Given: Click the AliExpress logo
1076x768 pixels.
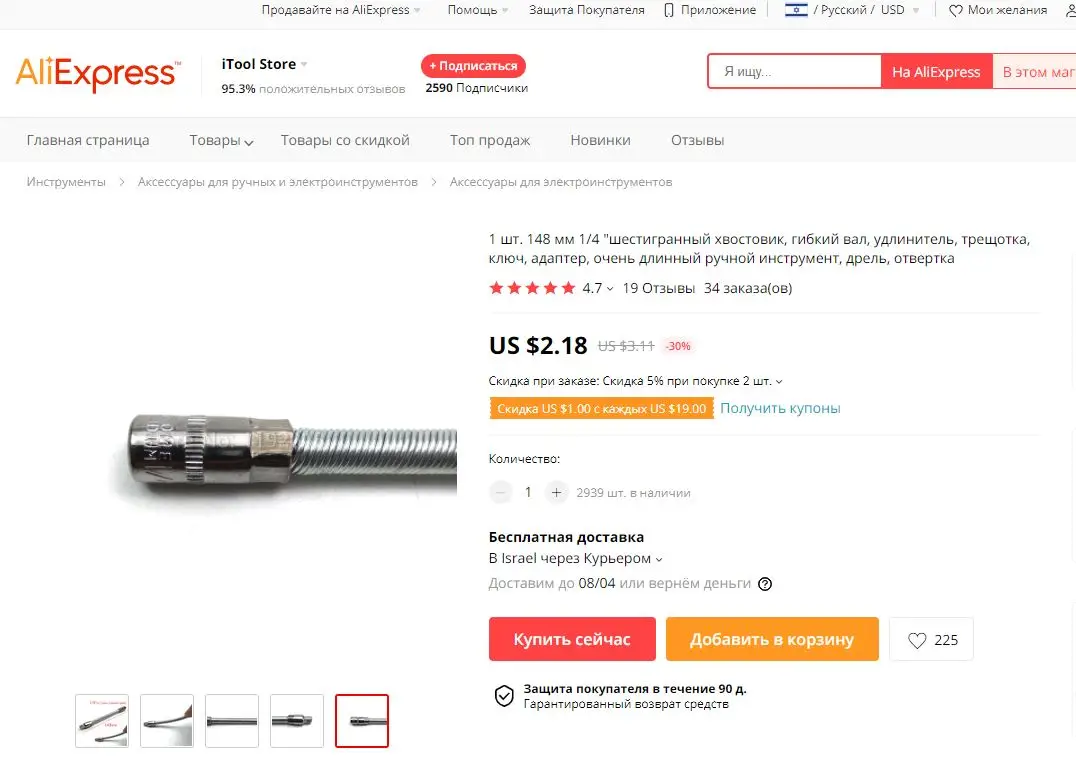Looking at the screenshot, I should coord(97,73).
